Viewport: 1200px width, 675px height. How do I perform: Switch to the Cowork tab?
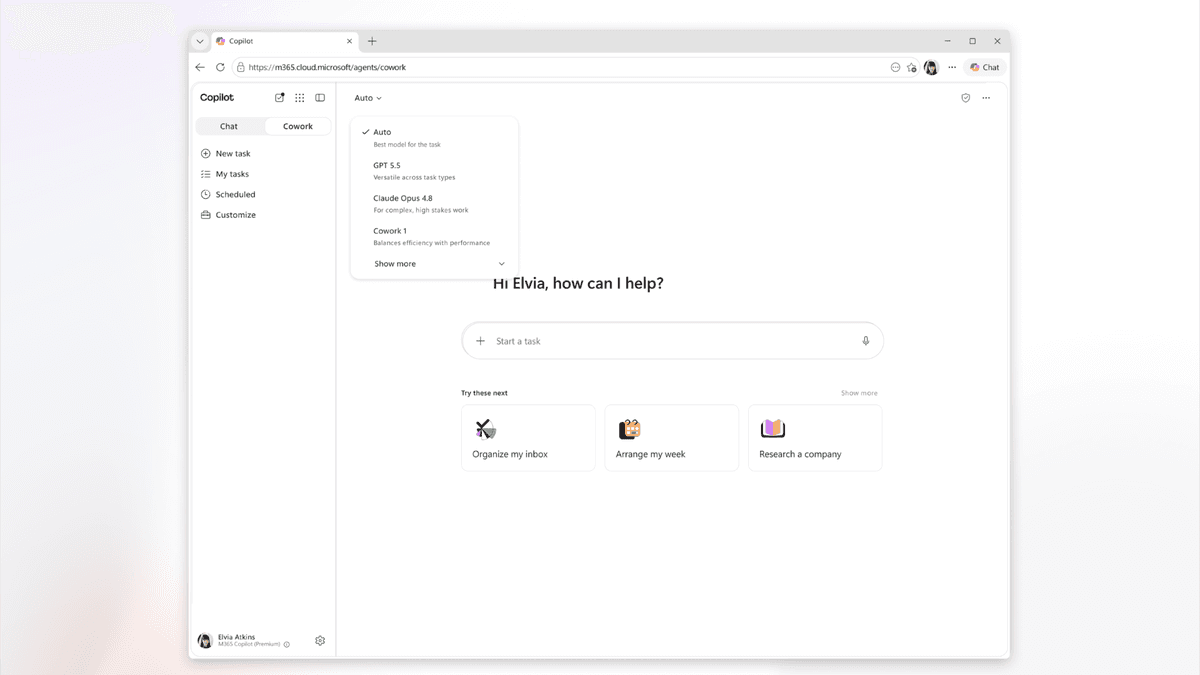tap(298, 126)
